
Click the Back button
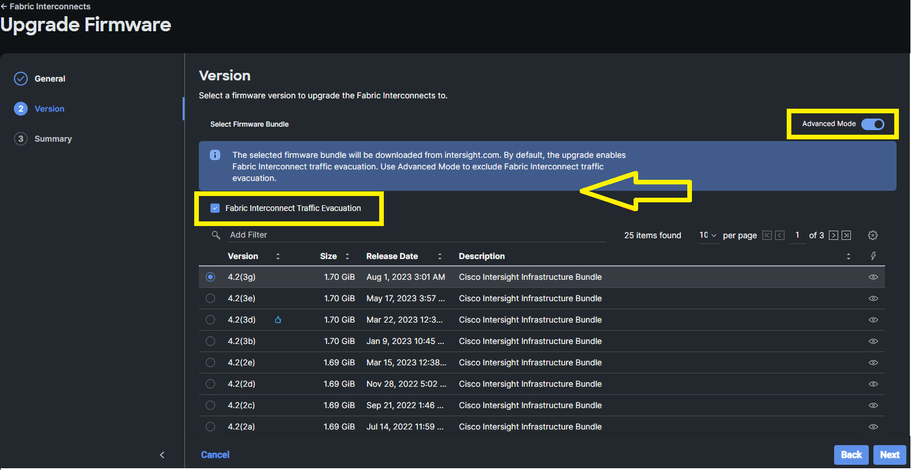coord(851,455)
